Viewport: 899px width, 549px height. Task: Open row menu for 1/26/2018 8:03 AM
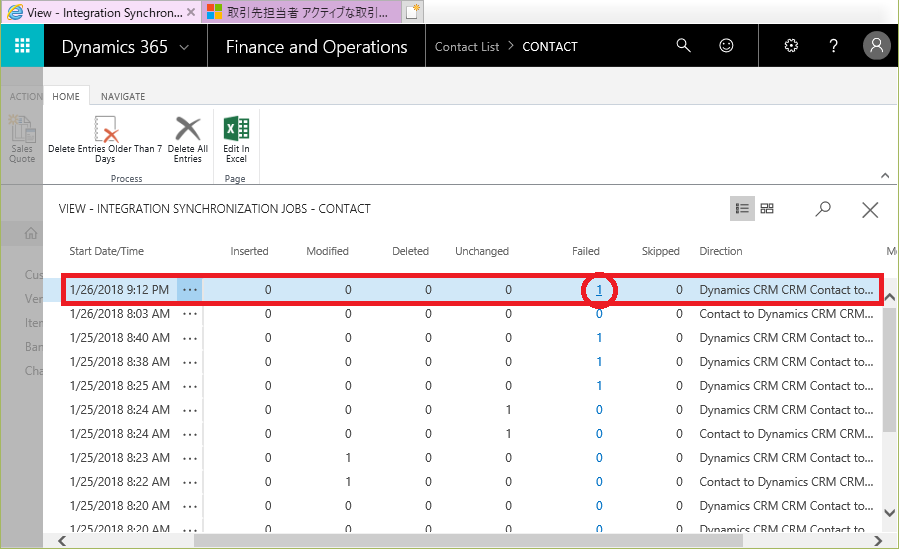[x=190, y=314]
